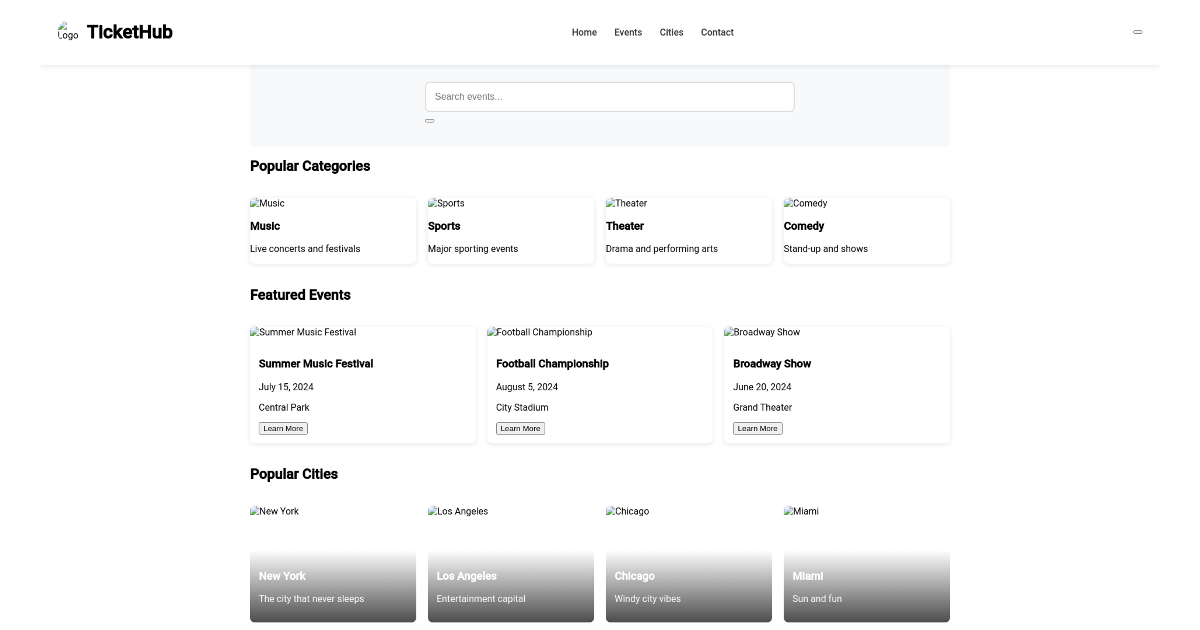Click the TicketHub brand name
Viewport: 1200px width, 630px height.
tap(130, 32)
